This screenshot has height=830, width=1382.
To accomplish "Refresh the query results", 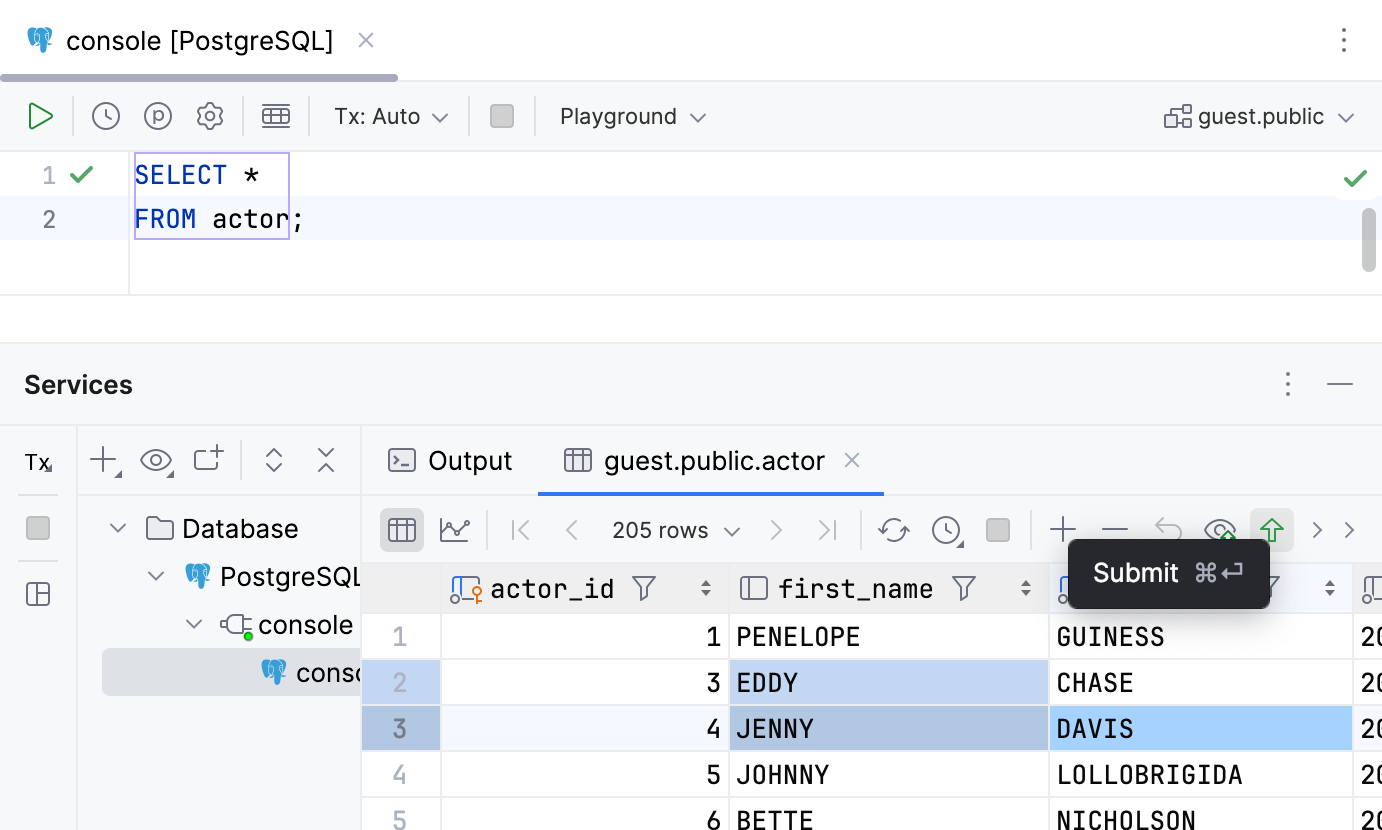I will 893,529.
